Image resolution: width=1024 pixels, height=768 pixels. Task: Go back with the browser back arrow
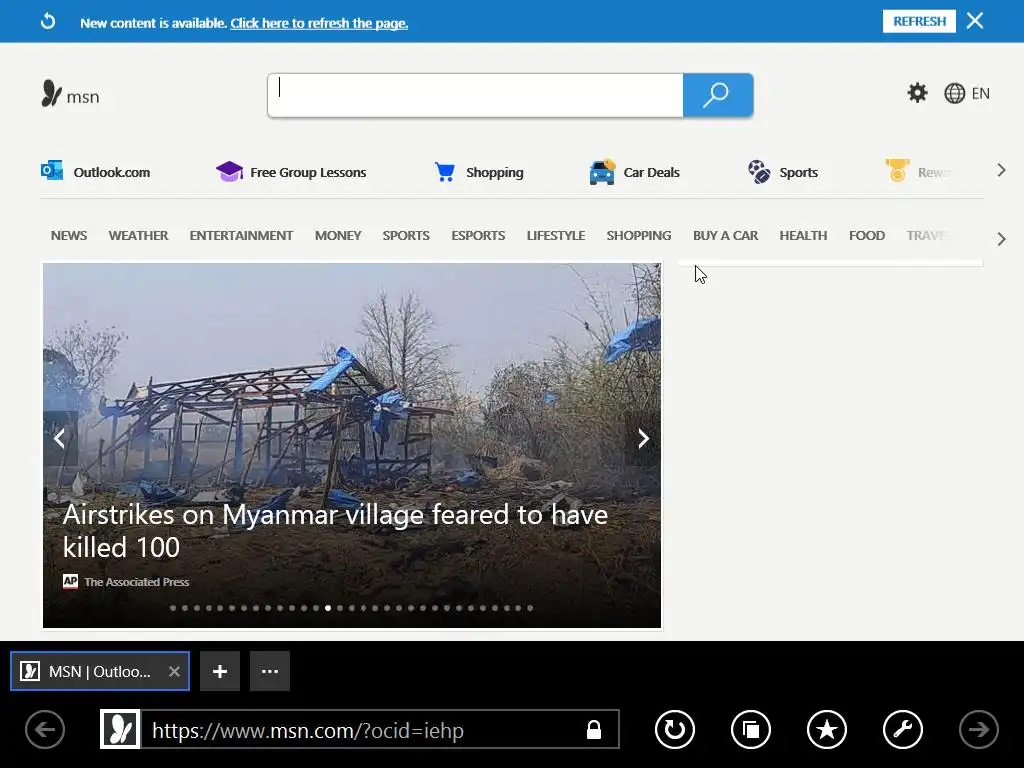coord(45,729)
